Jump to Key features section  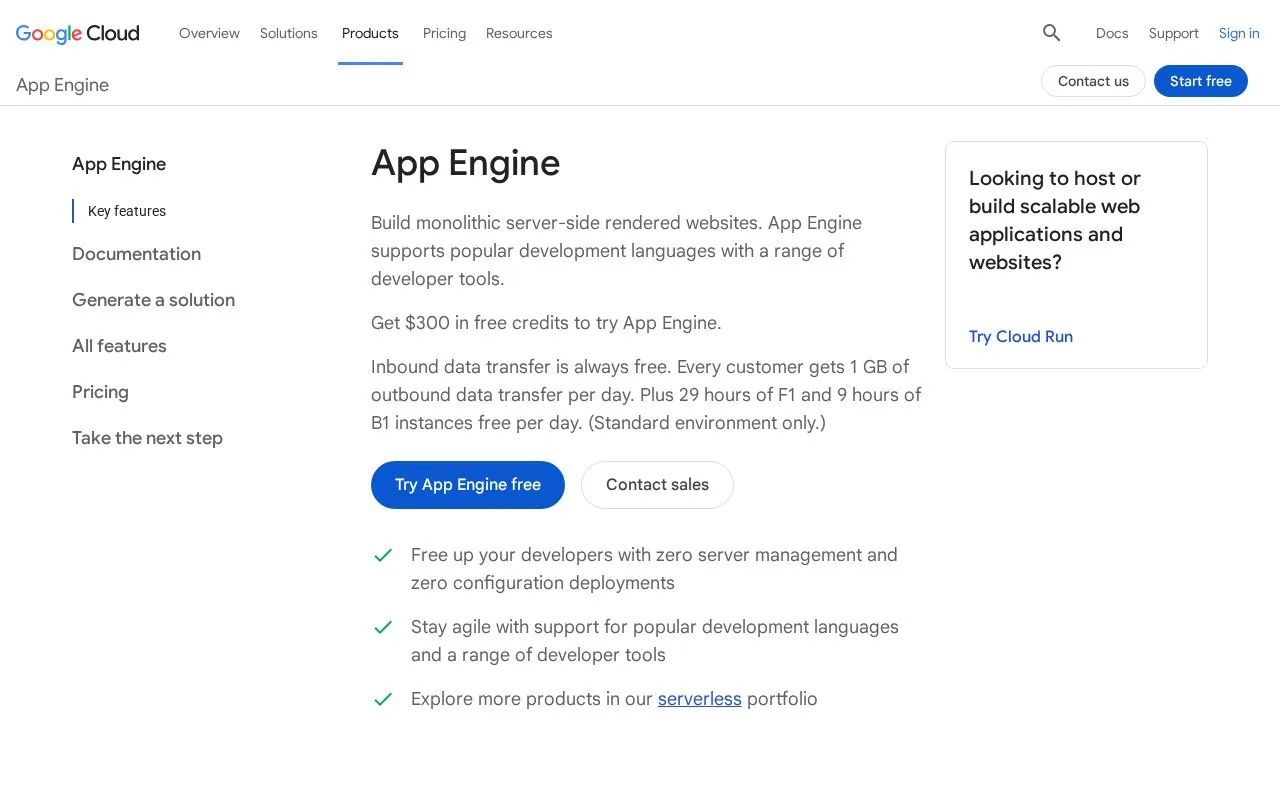coord(127,211)
